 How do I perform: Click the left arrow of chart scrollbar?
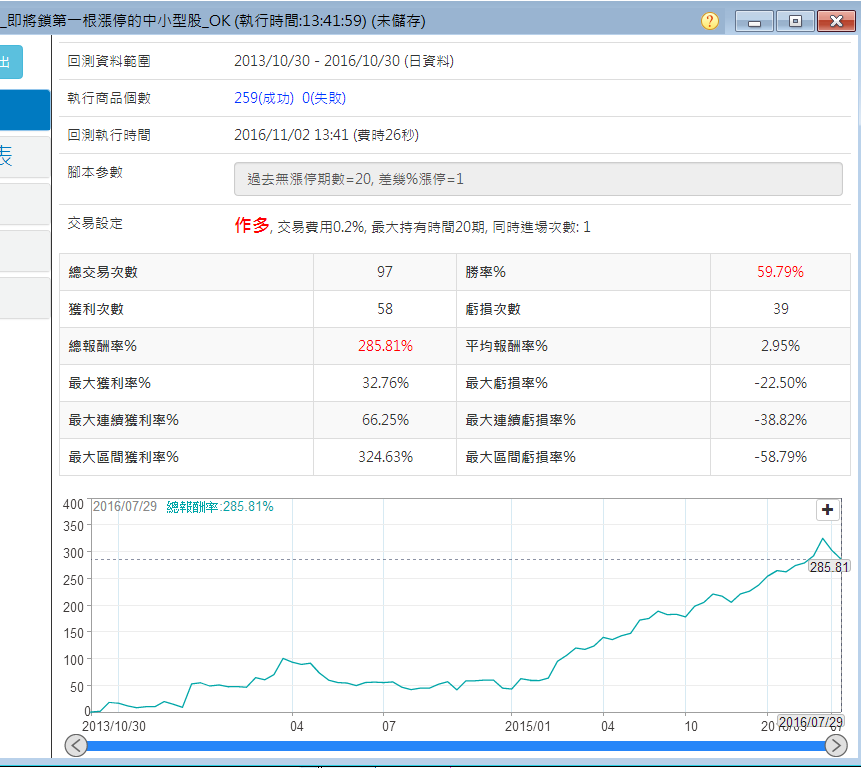(76, 745)
